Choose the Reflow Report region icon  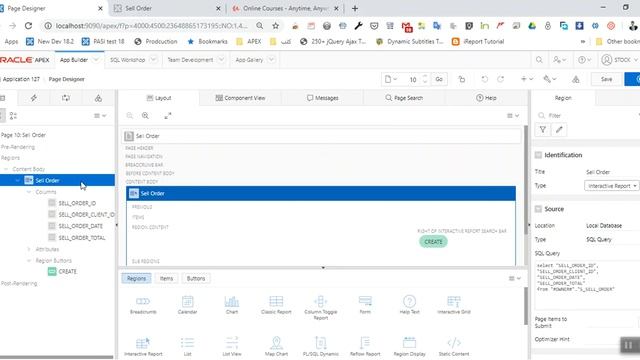(x=365, y=343)
